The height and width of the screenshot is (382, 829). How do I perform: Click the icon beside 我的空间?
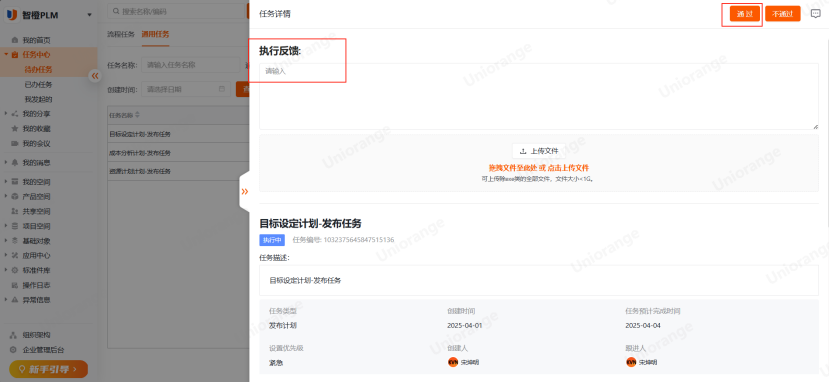pyautogui.click(x=15, y=182)
